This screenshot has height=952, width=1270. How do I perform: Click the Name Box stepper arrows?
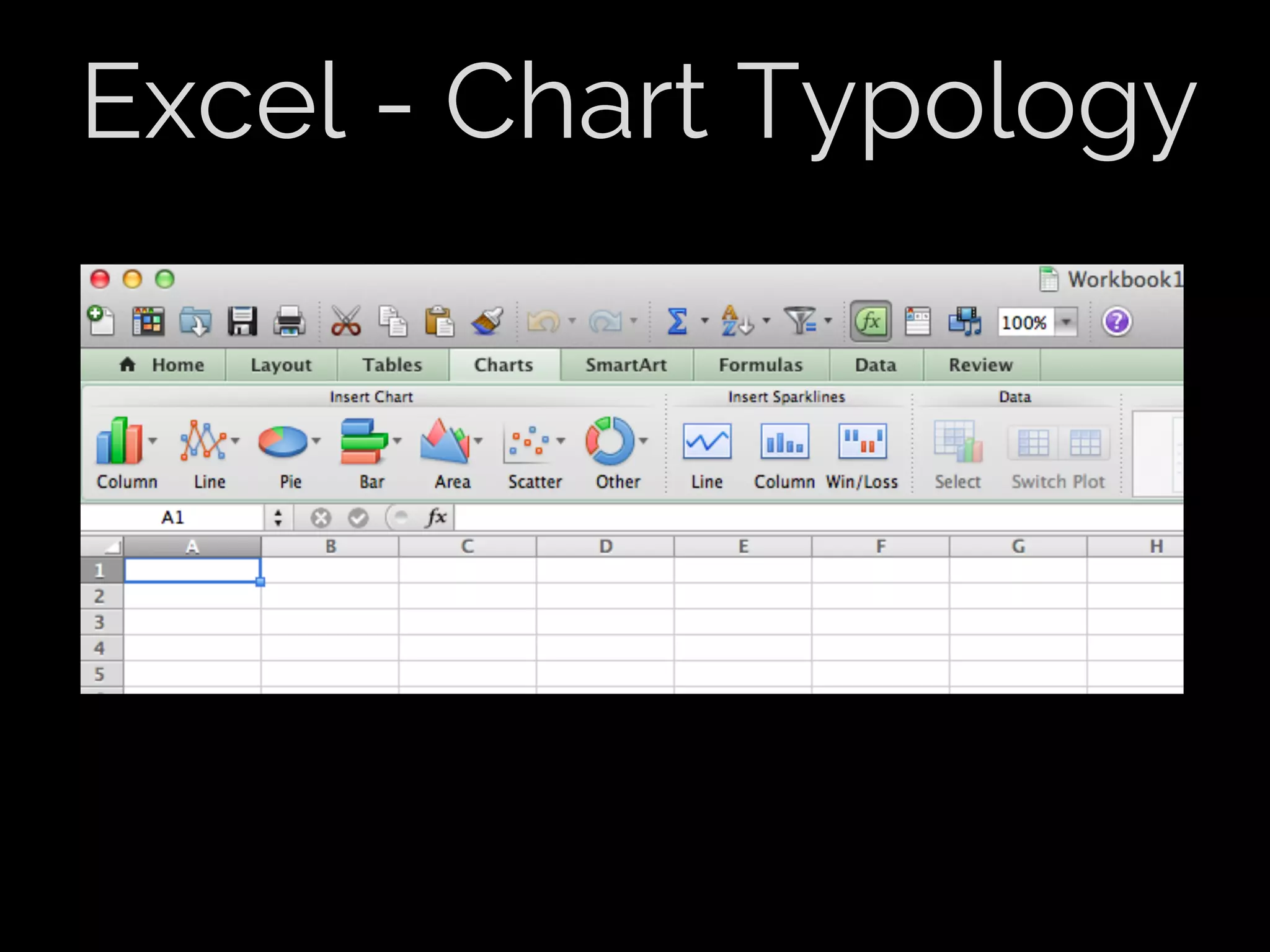(278, 518)
